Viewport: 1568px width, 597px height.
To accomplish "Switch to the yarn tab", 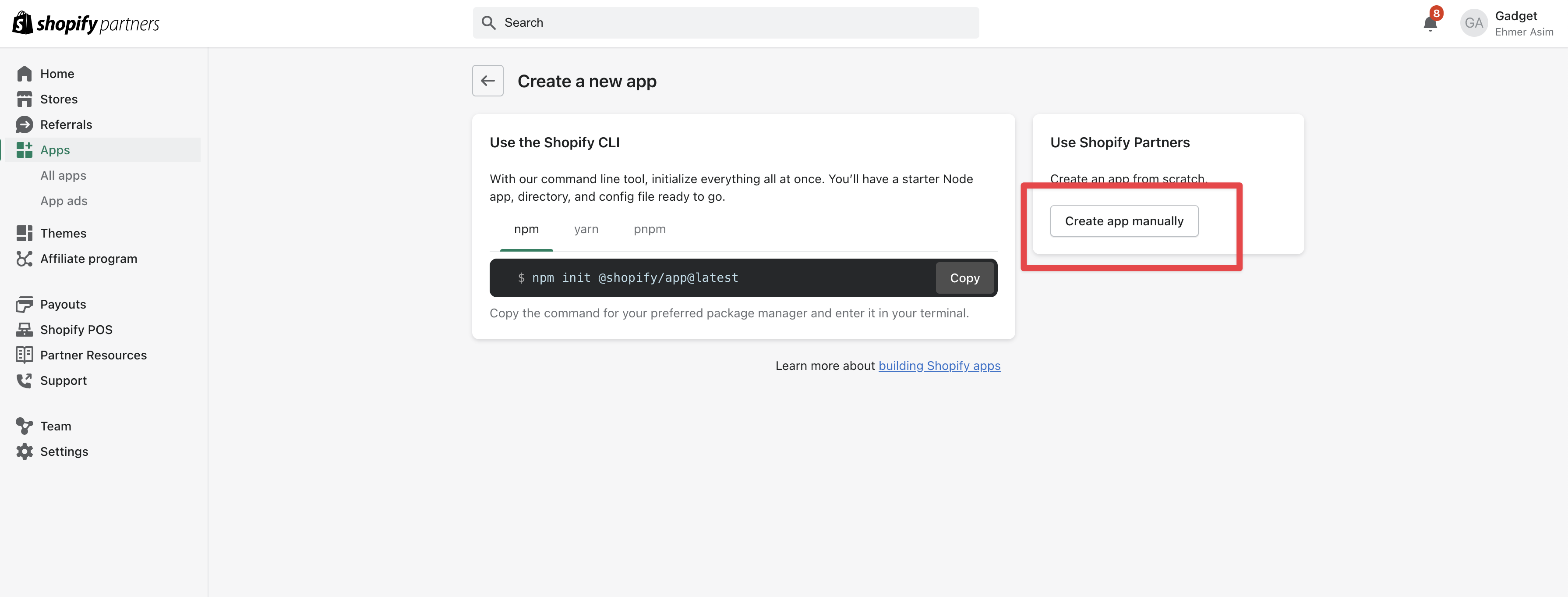I will coord(586,229).
